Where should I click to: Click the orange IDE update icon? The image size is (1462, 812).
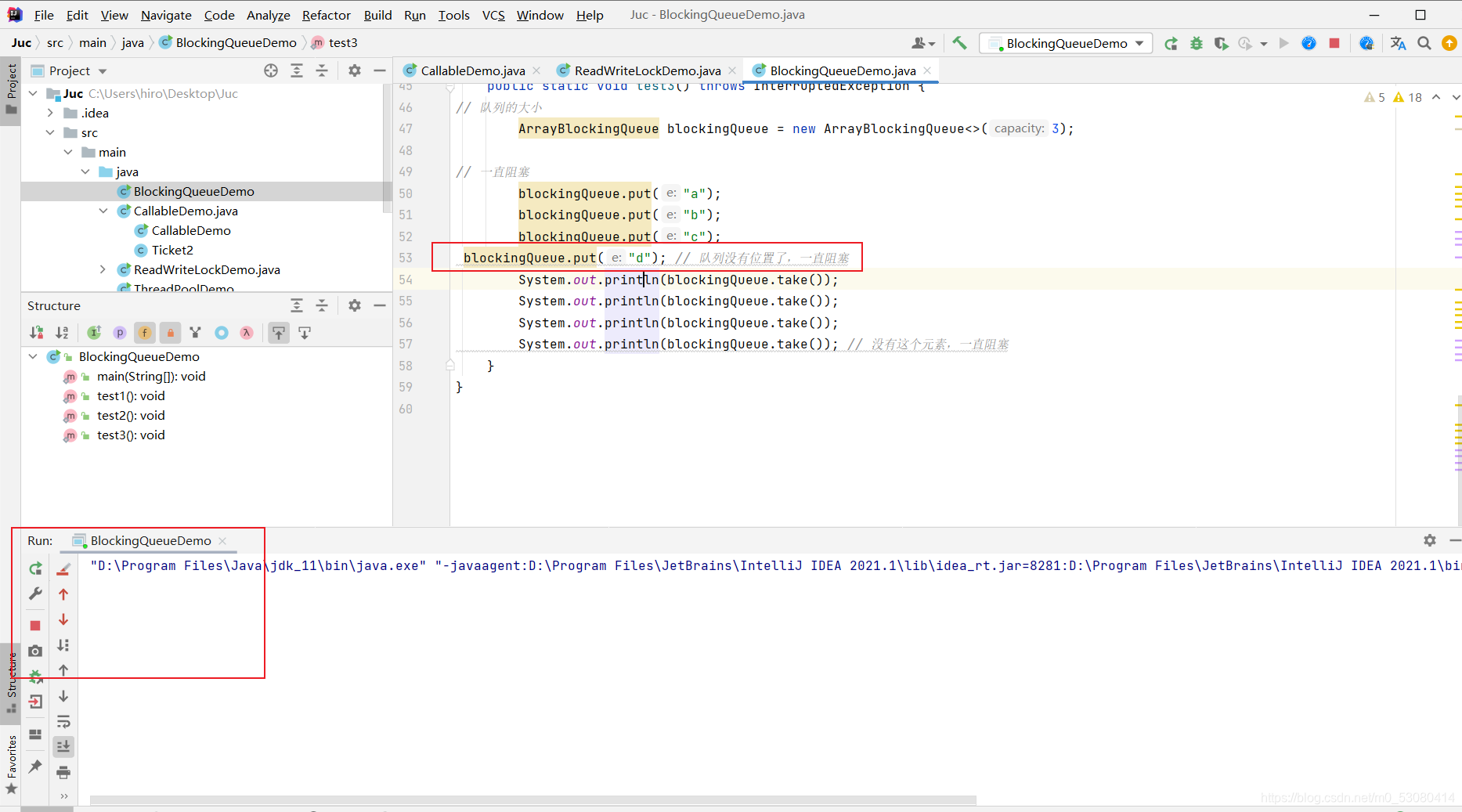coord(1449,43)
